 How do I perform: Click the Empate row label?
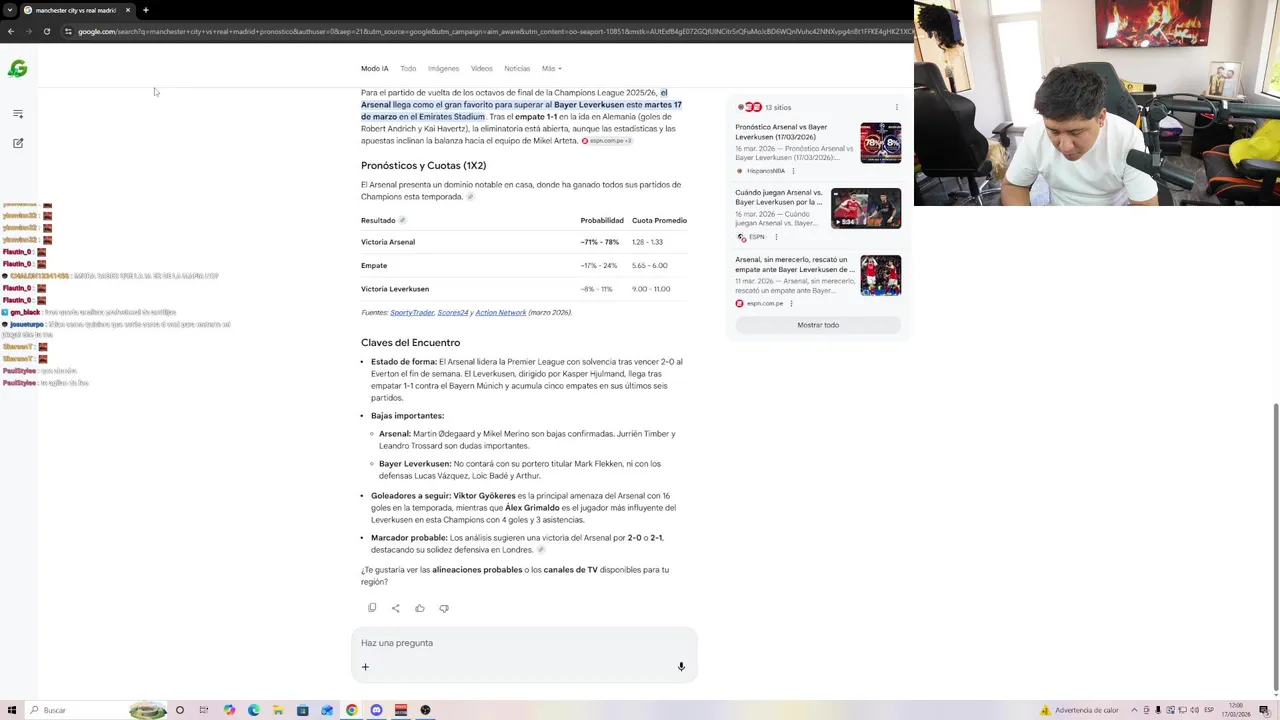click(374, 265)
